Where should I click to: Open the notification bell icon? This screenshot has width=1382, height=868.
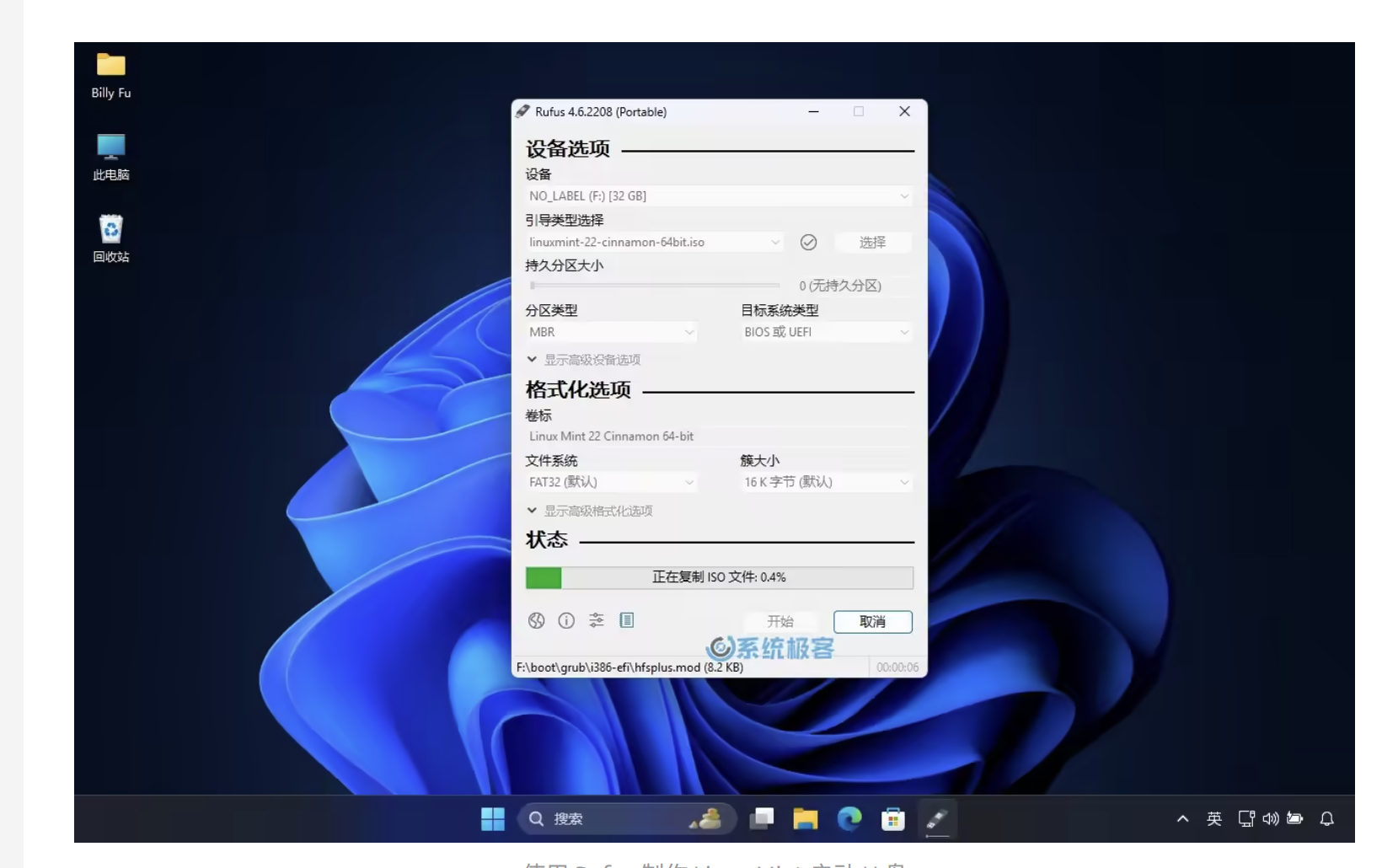[x=1327, y=819]
